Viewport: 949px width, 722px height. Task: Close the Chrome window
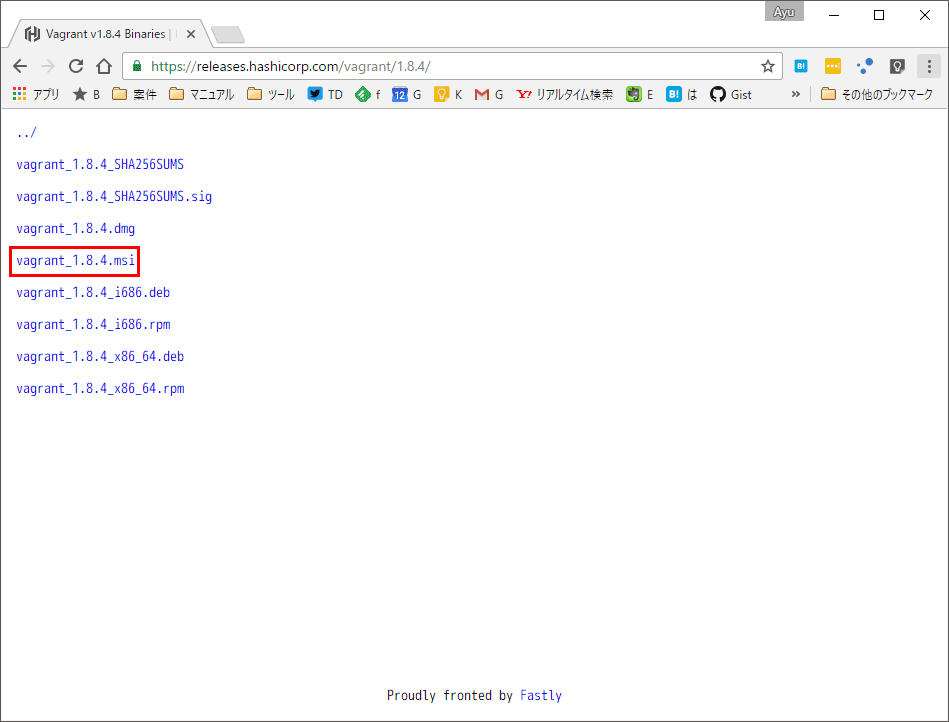click(x=925, y=15)
